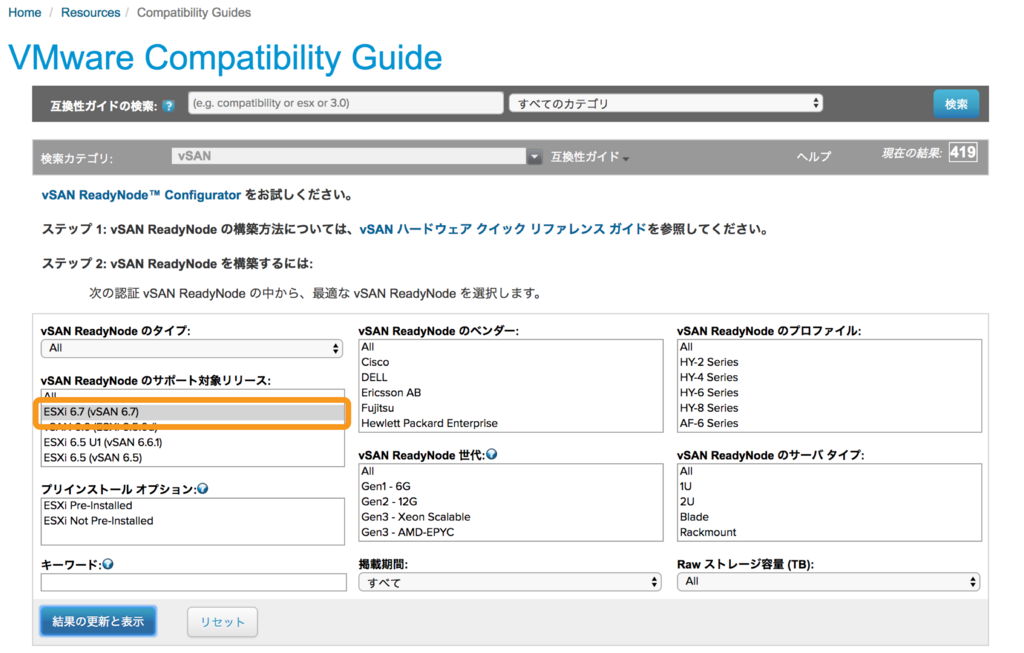The image size is (1024, 653).
Task: Select ESXi Not Pre-Installed option
Action: pos(193,521)
